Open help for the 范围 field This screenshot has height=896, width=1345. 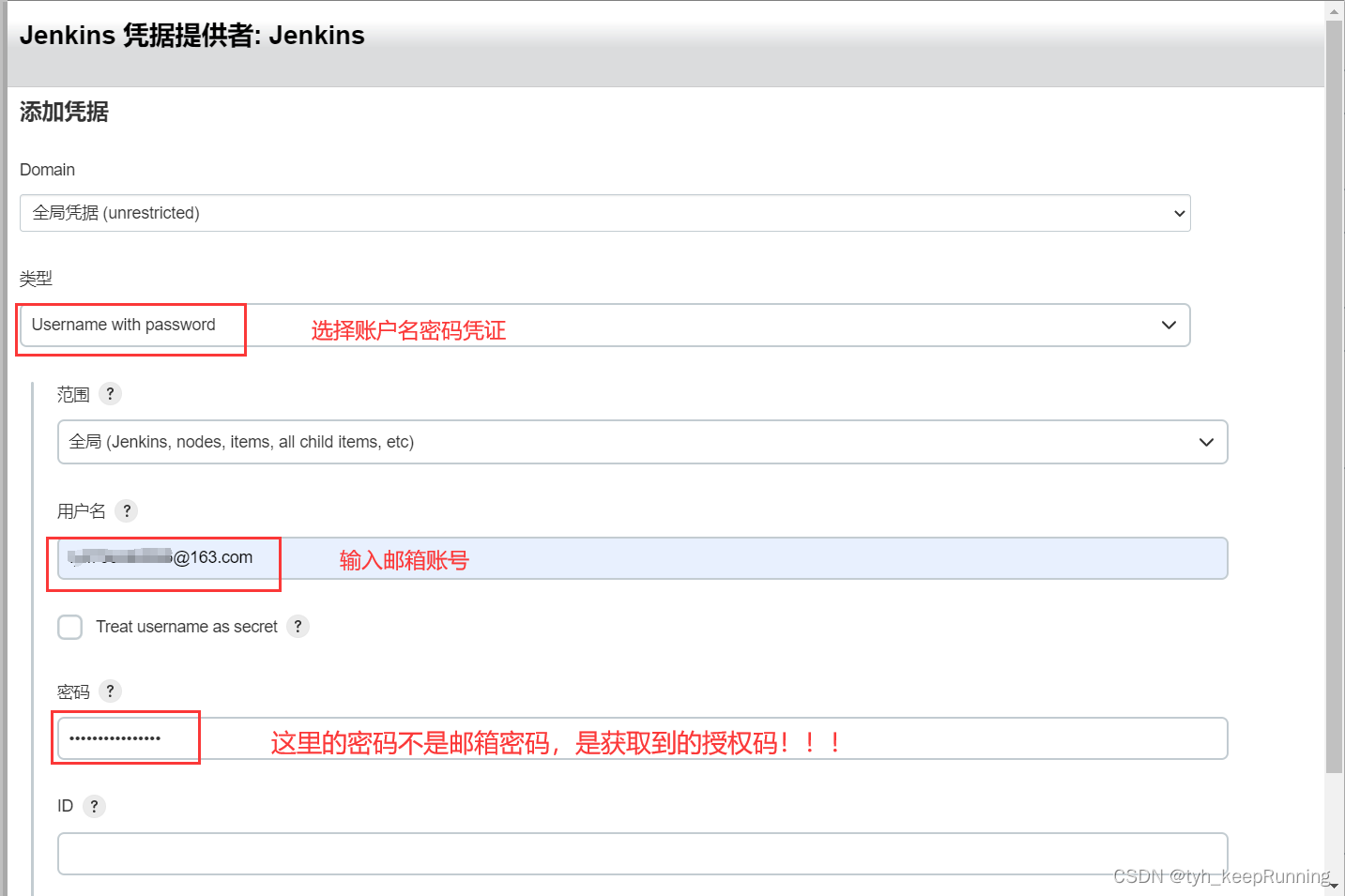pyautogui.click(x=110, y=394)
